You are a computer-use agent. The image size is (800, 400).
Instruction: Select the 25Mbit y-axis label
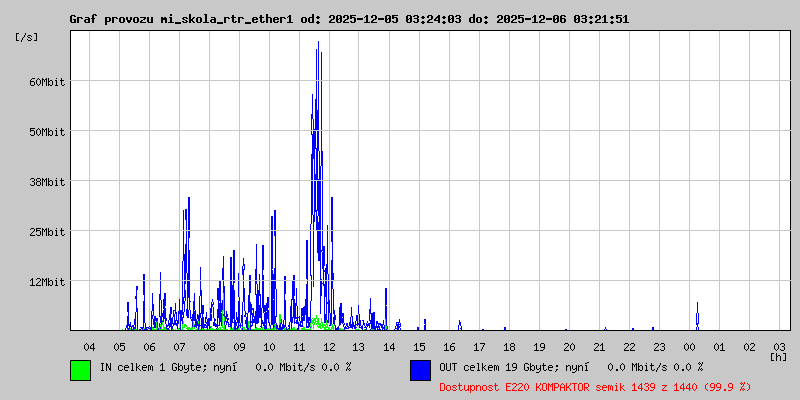click(47, 231)
